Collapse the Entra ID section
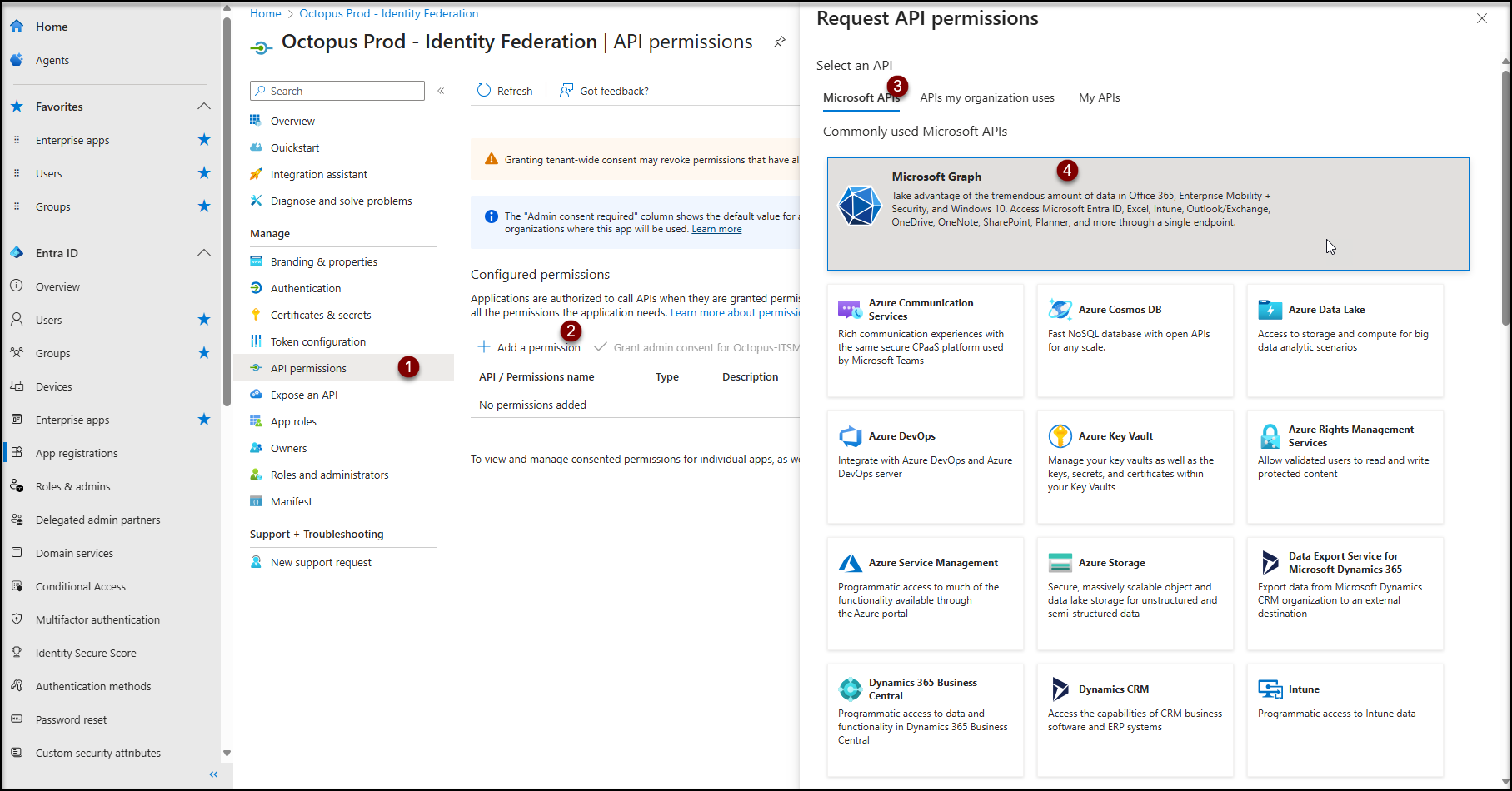 point(204,253)
